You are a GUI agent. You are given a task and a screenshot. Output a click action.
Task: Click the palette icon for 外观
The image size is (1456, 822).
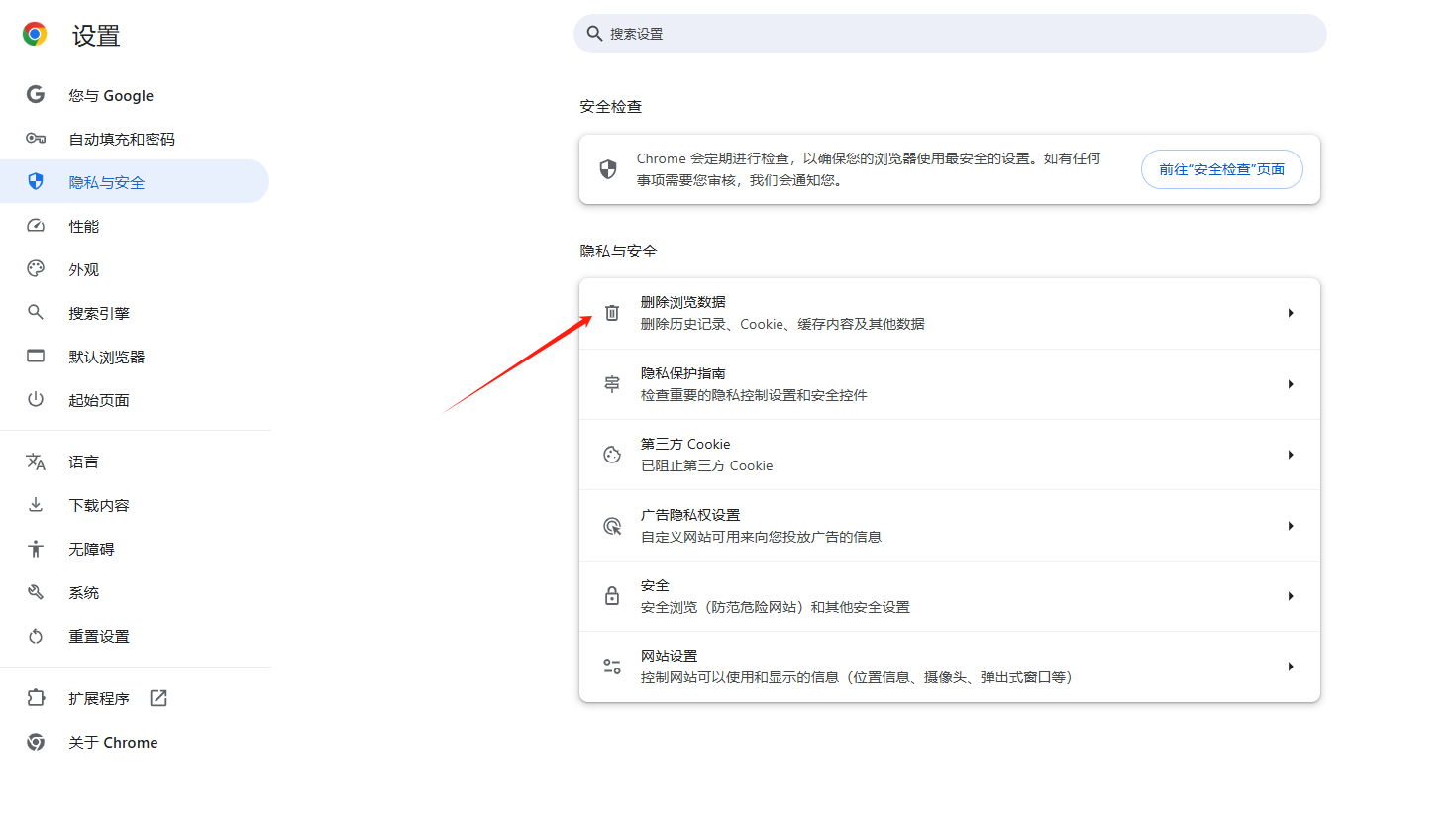(36, 268)
